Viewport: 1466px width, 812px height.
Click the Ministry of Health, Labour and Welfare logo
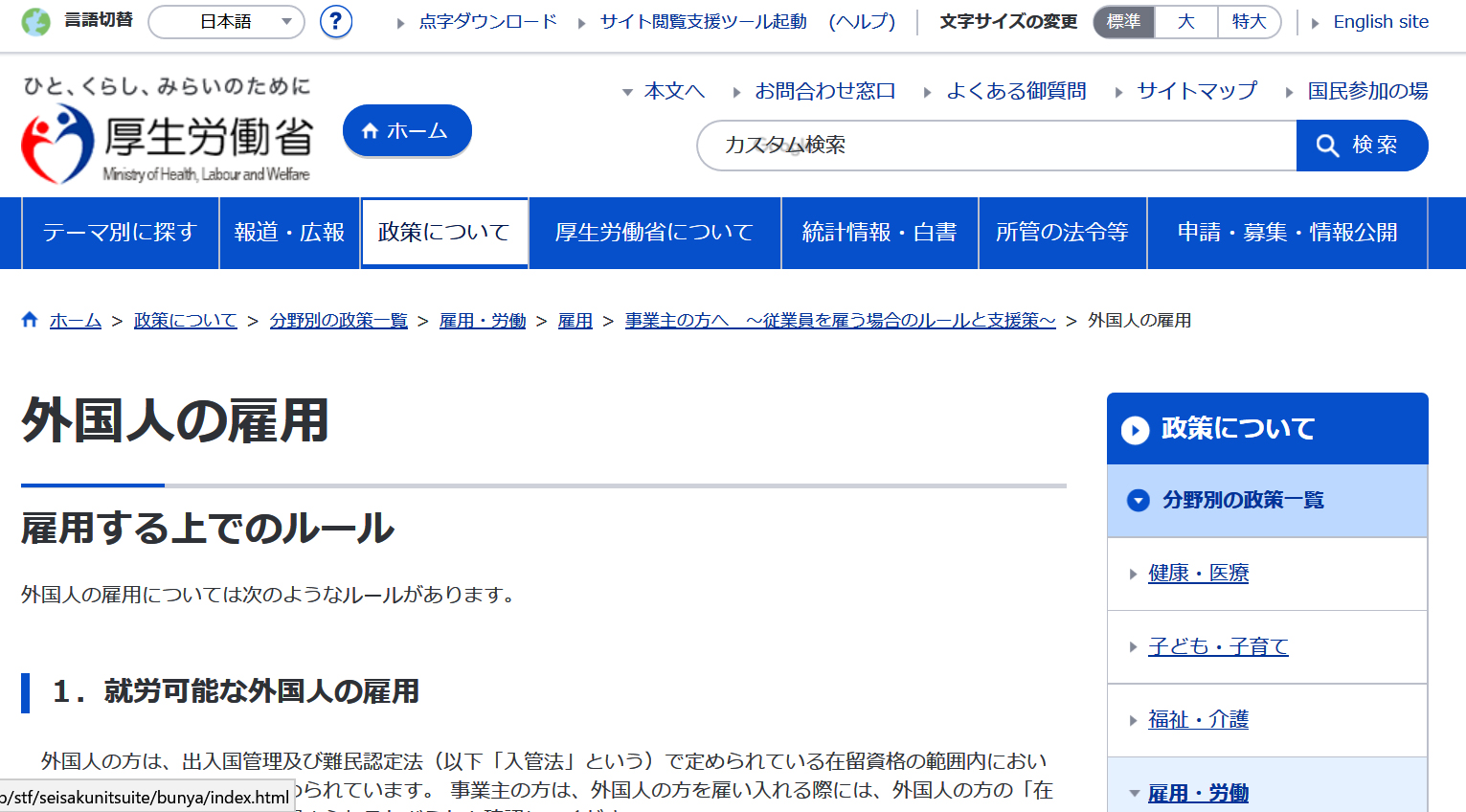point(168,144)
